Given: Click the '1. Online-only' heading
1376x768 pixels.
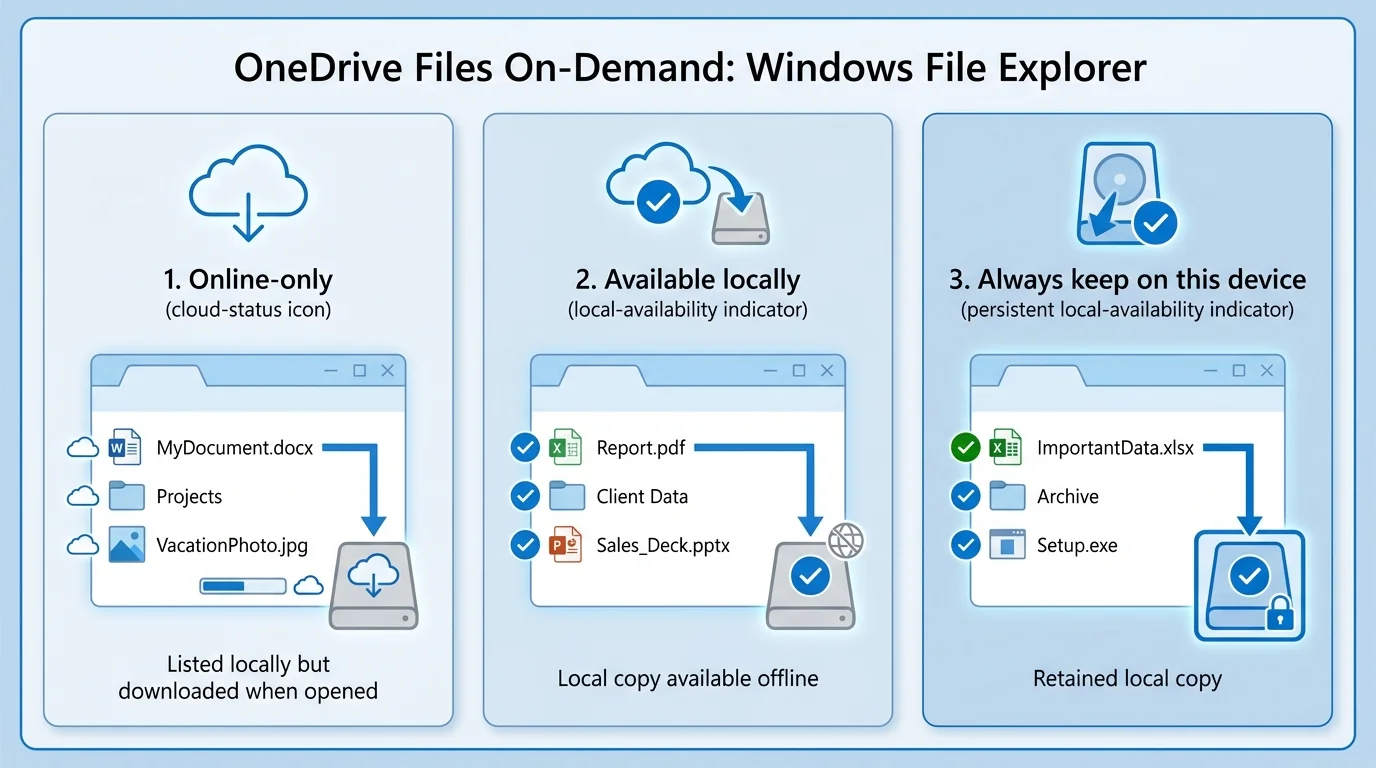Looking at the screenshot, I should [247, 279].
